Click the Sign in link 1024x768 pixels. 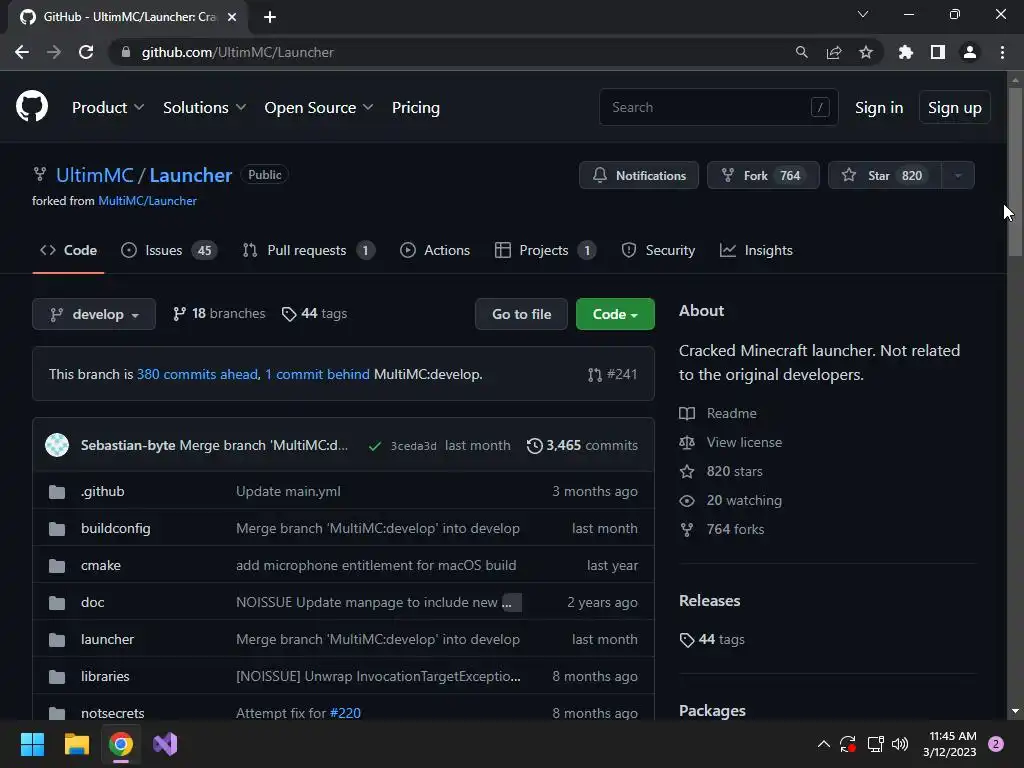(879, 107)
